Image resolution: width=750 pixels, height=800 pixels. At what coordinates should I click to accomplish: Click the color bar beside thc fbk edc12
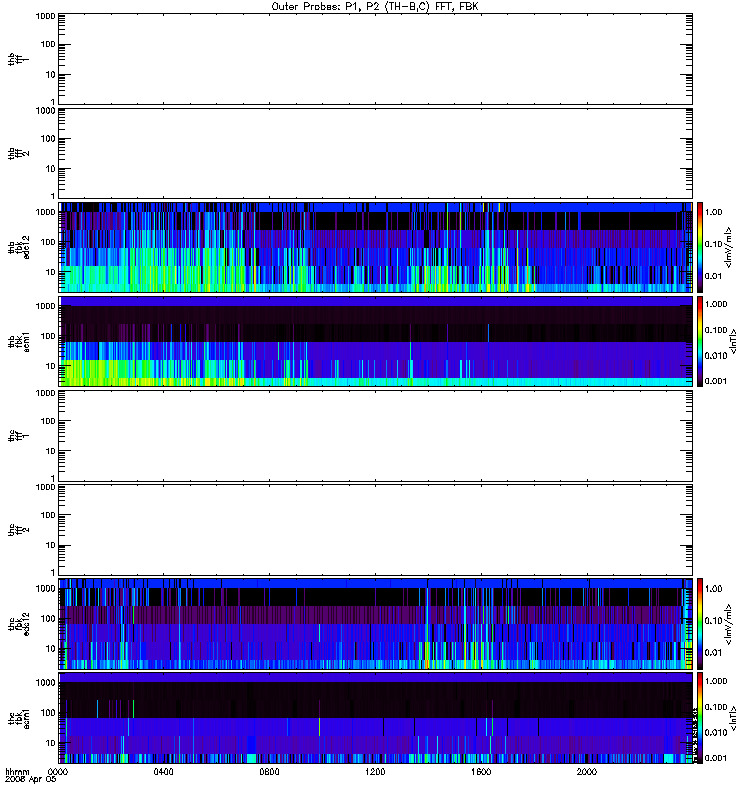[x=700, y=624]
